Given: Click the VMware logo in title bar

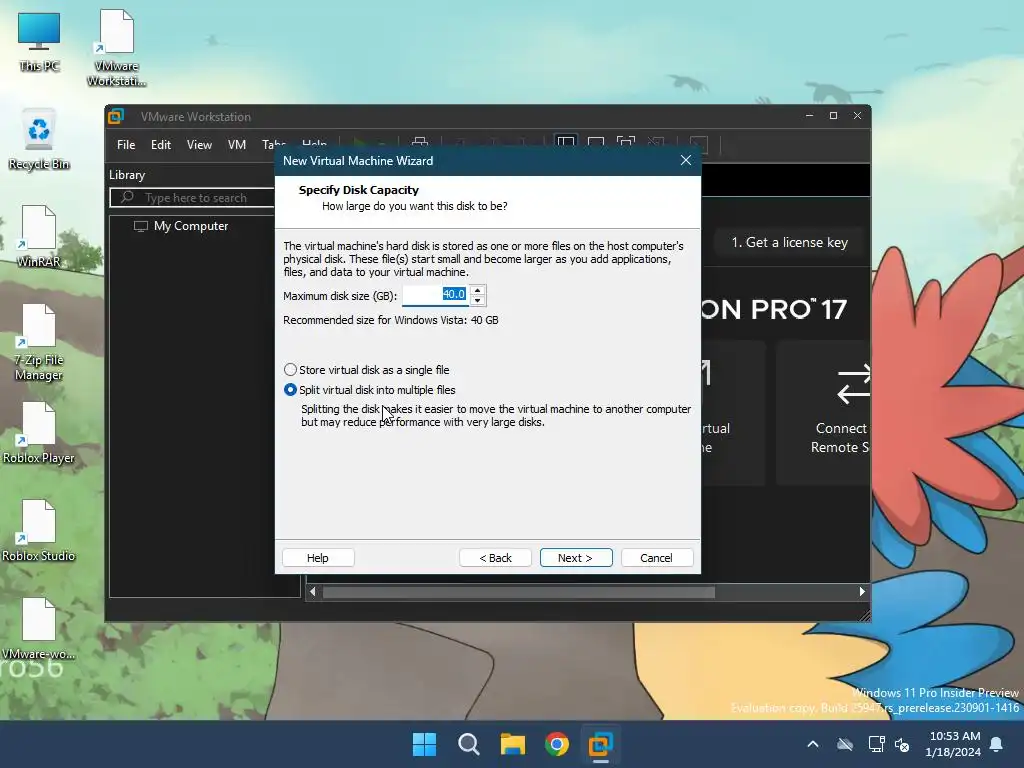Looking at the screenshot, I should click(x=116, y=116).
